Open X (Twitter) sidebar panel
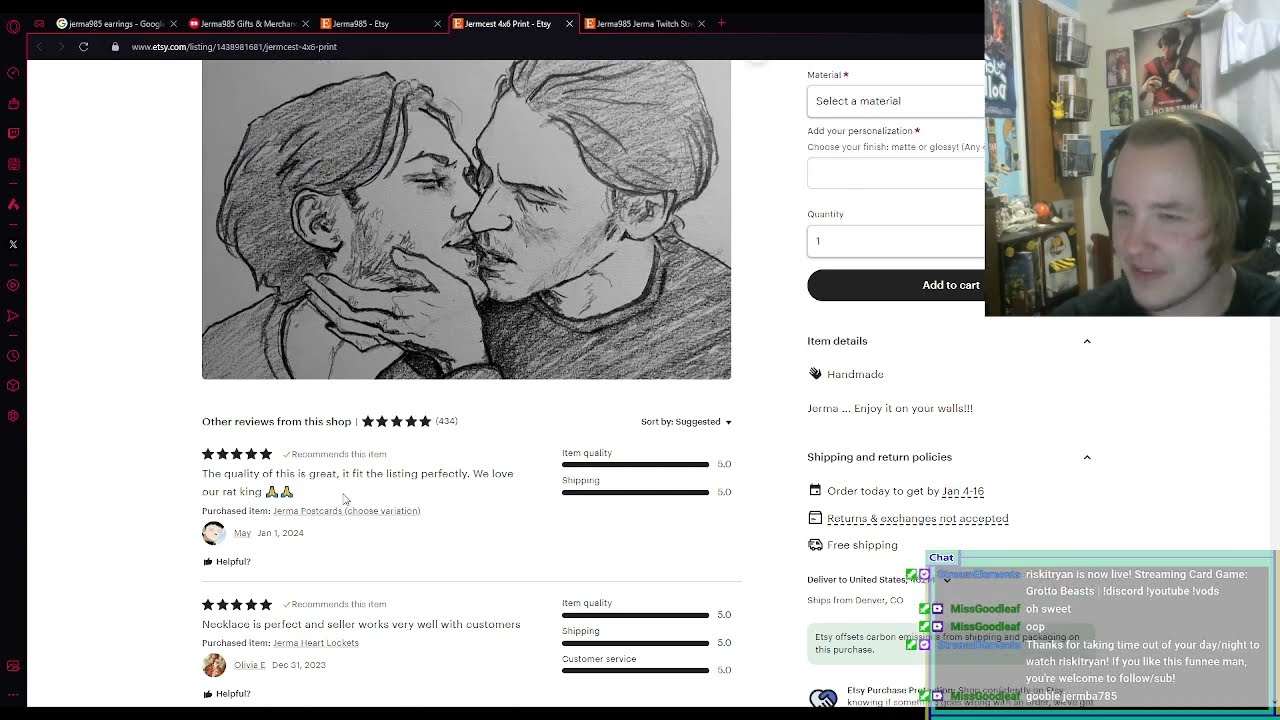The height and width of the screenshot is (720, 1280). [x=13, y=244]
